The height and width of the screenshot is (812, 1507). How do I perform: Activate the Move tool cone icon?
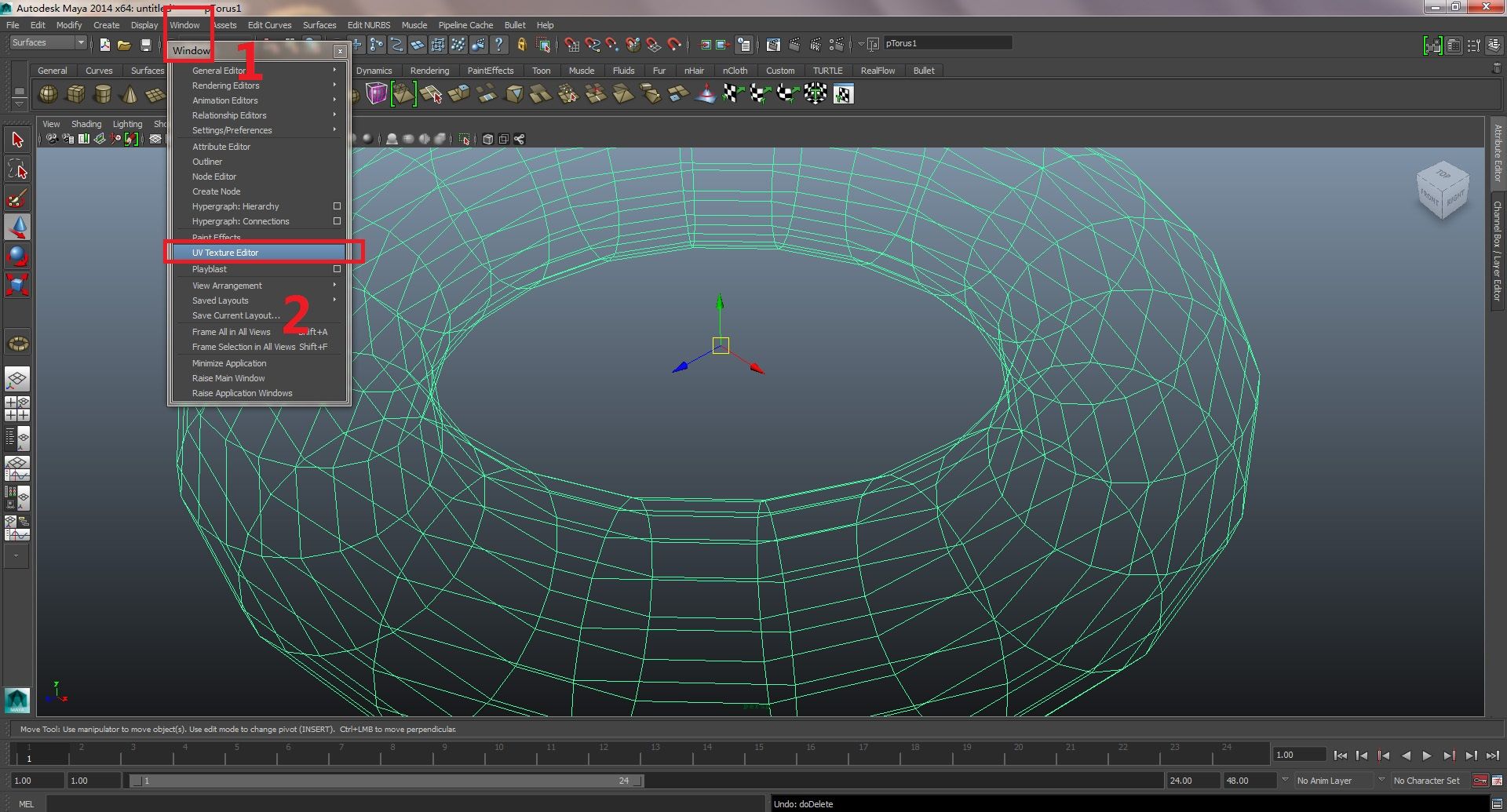[x=17, y=227]
